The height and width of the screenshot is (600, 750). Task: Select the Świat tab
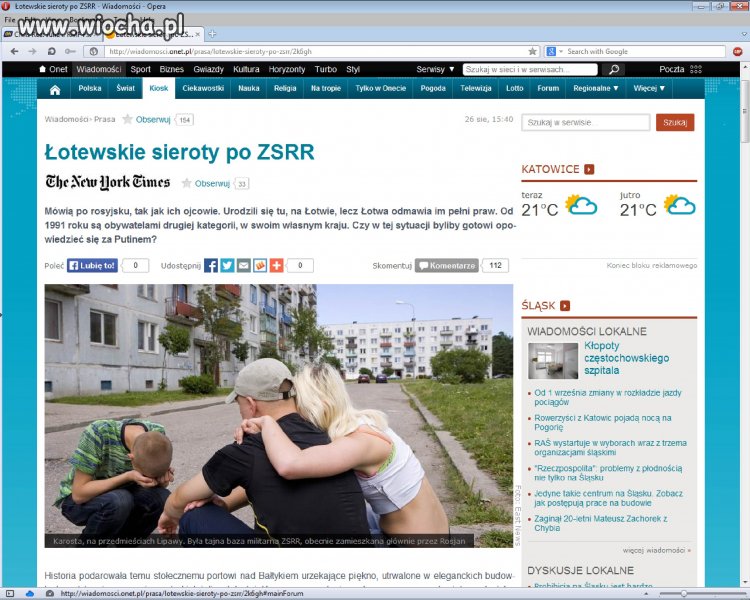tap(125, 89)
